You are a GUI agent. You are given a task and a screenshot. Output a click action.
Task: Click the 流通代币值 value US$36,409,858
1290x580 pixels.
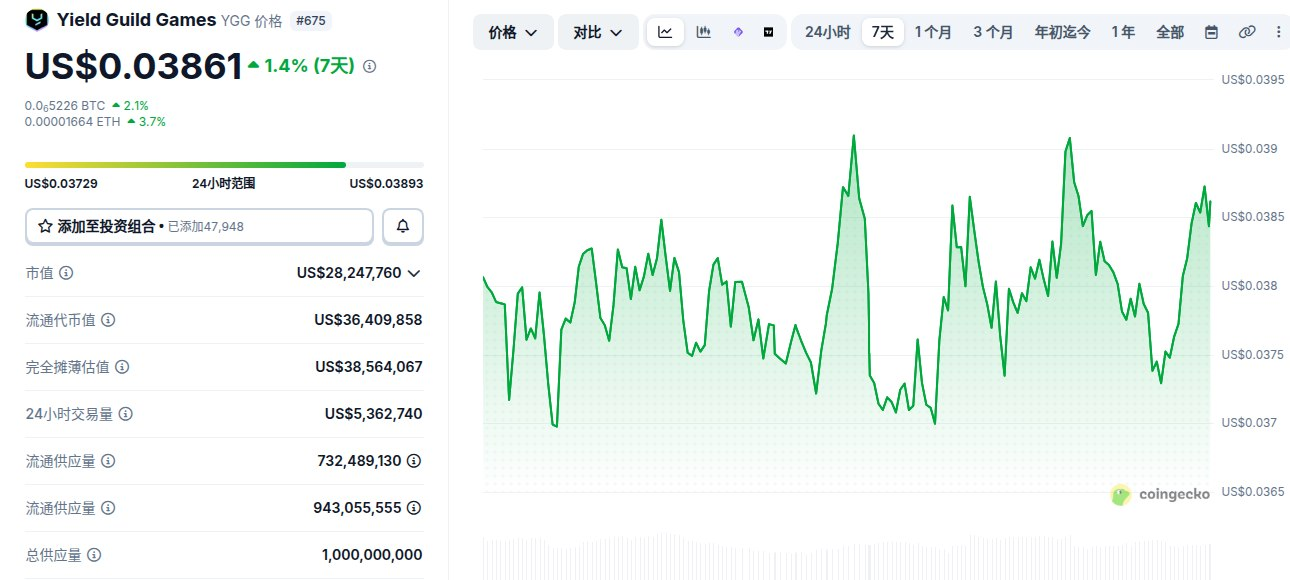[368, 320]
